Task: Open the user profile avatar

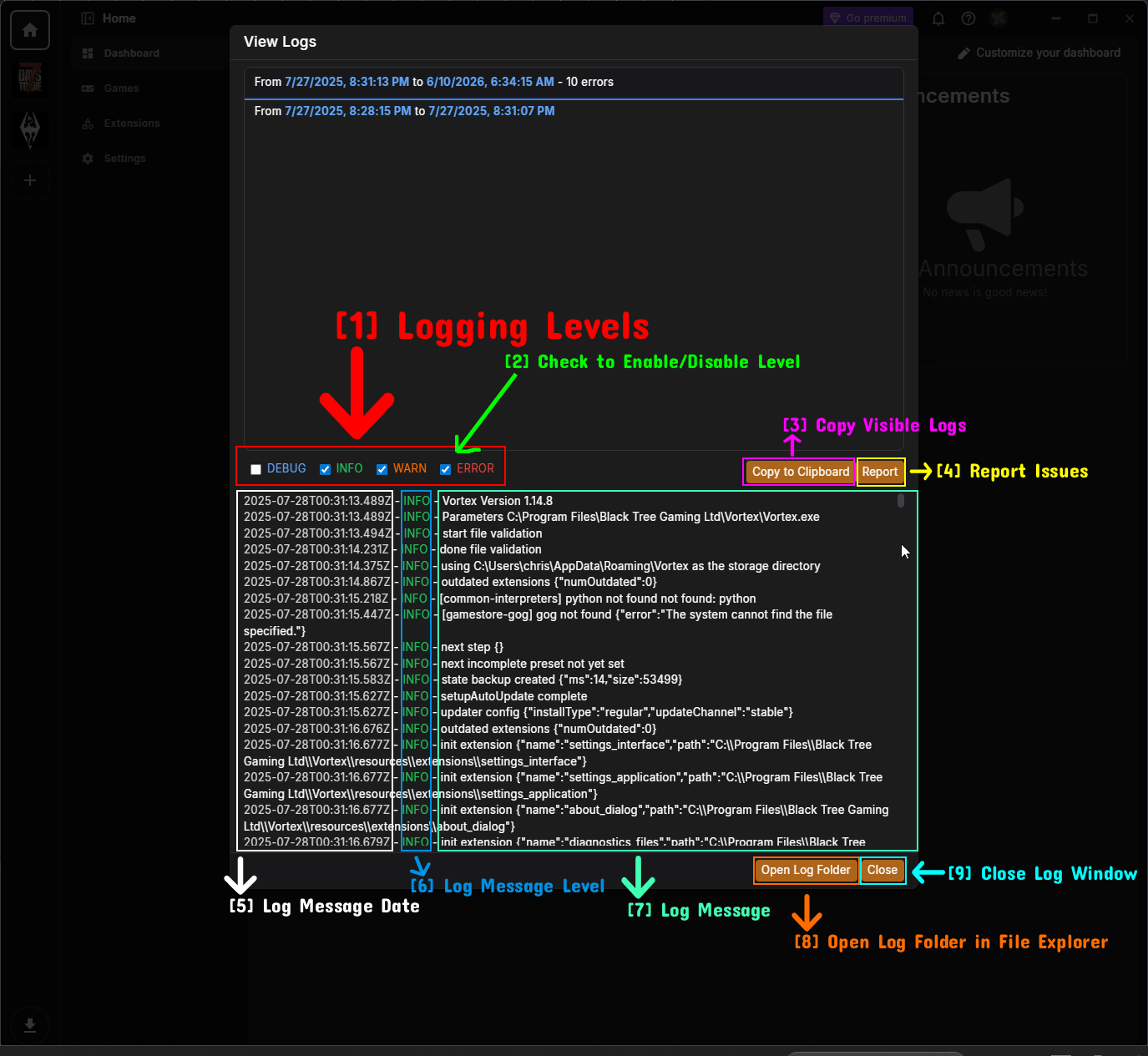Action: pyautogui.click(x=999, y=18)
